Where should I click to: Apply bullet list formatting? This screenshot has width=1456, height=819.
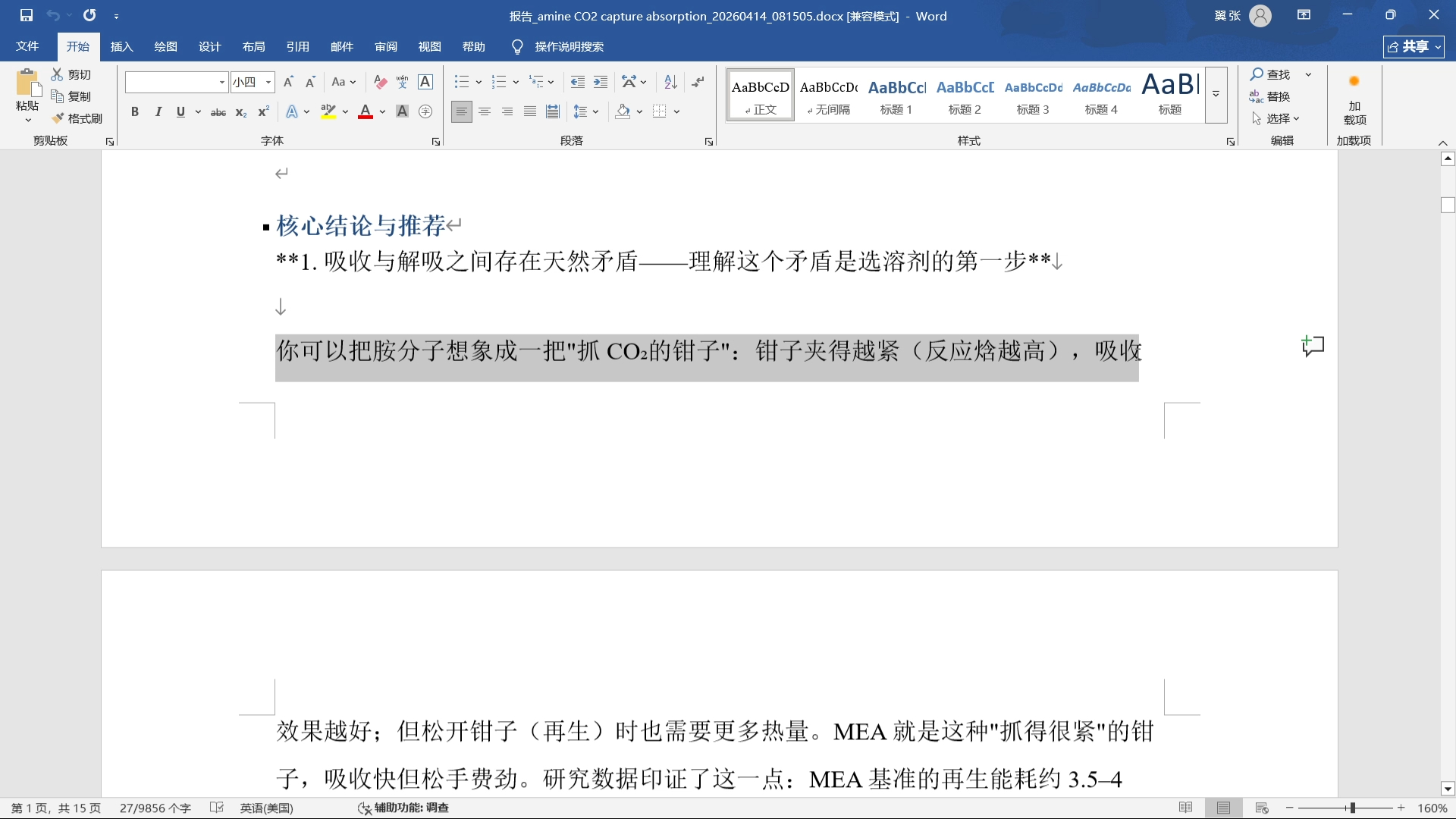[461, 82]
